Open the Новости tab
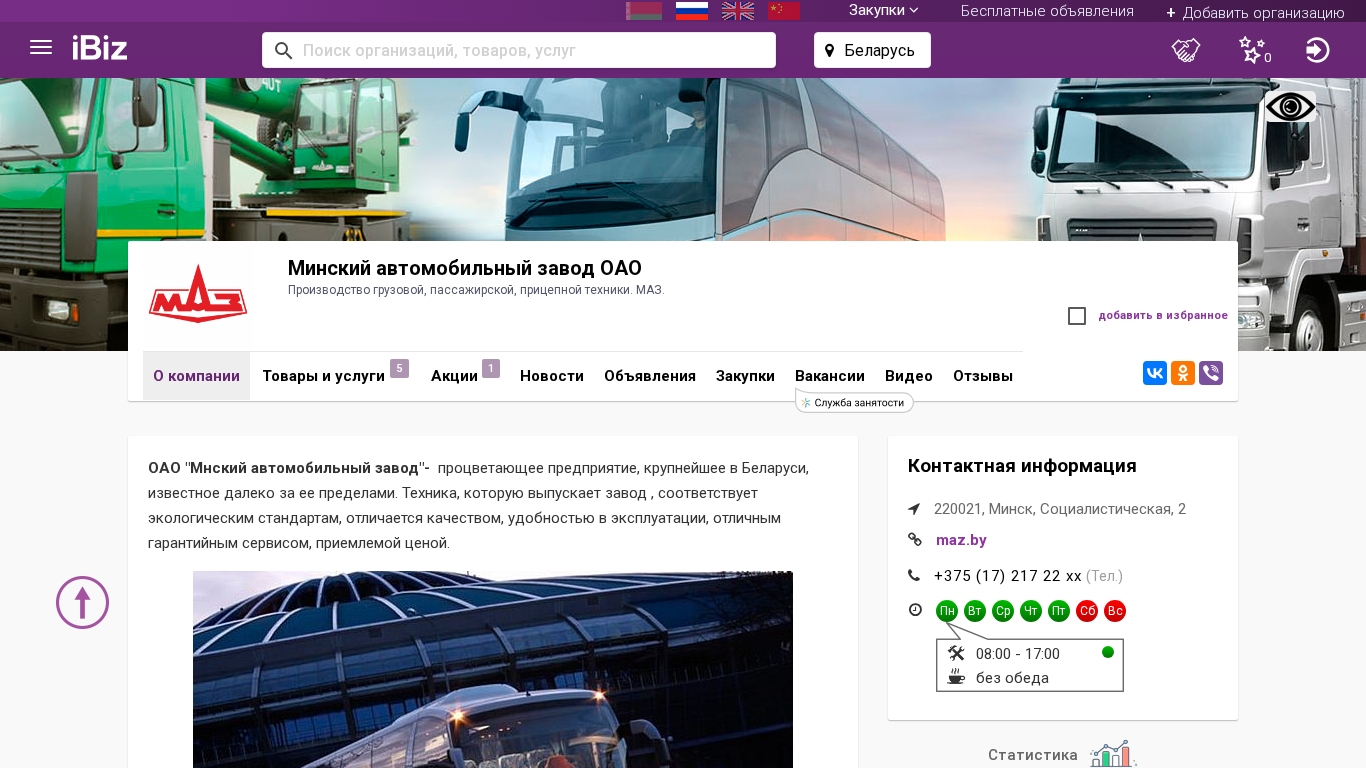The image size is (1366, 768). pos(552,376)
